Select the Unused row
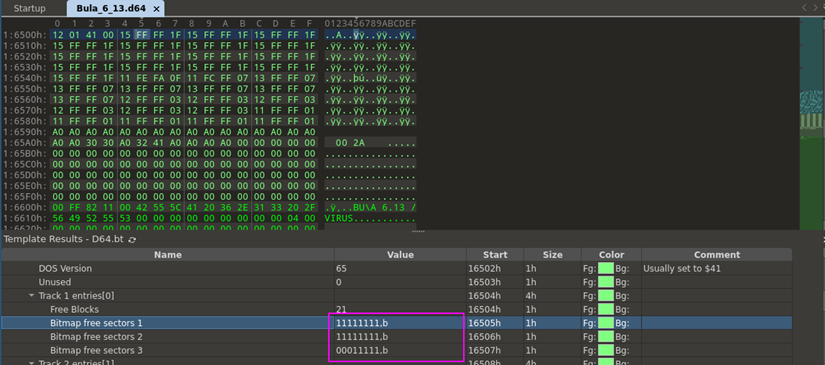This screenshot has width=825, height=365. [x=396, y=282]
